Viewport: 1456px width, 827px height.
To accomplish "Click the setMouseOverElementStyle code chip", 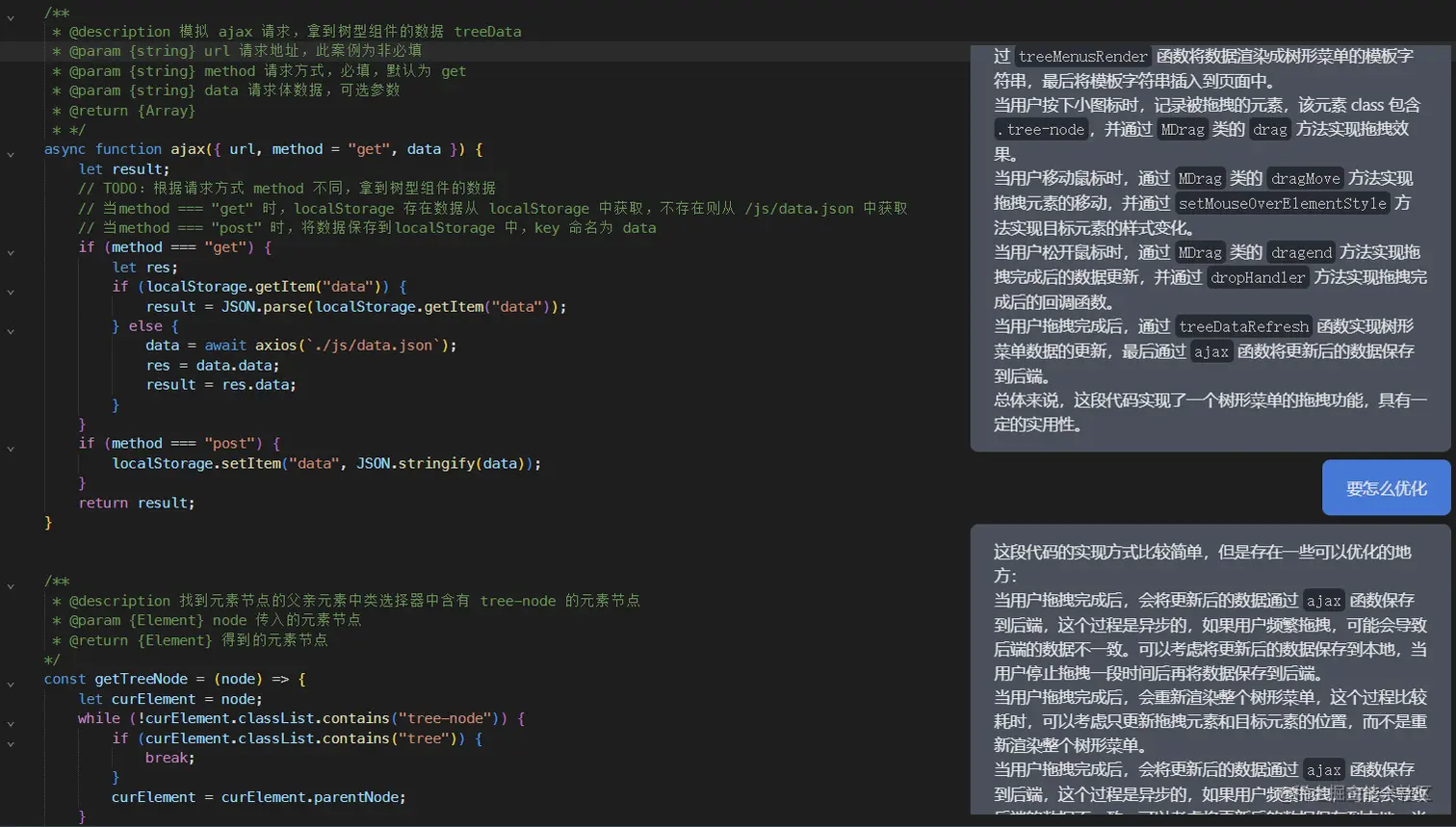I will [x=1282, y=204].
